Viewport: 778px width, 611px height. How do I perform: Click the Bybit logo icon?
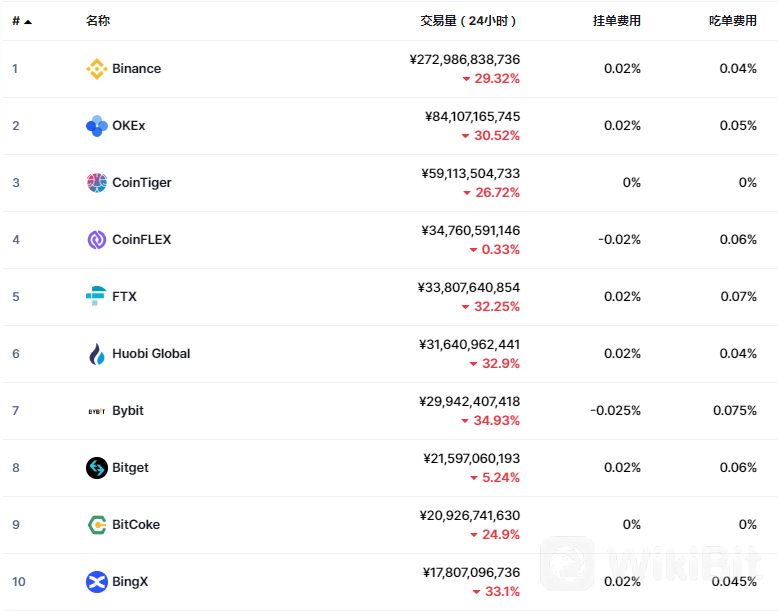pyautogui.click(x=97, y=411)
